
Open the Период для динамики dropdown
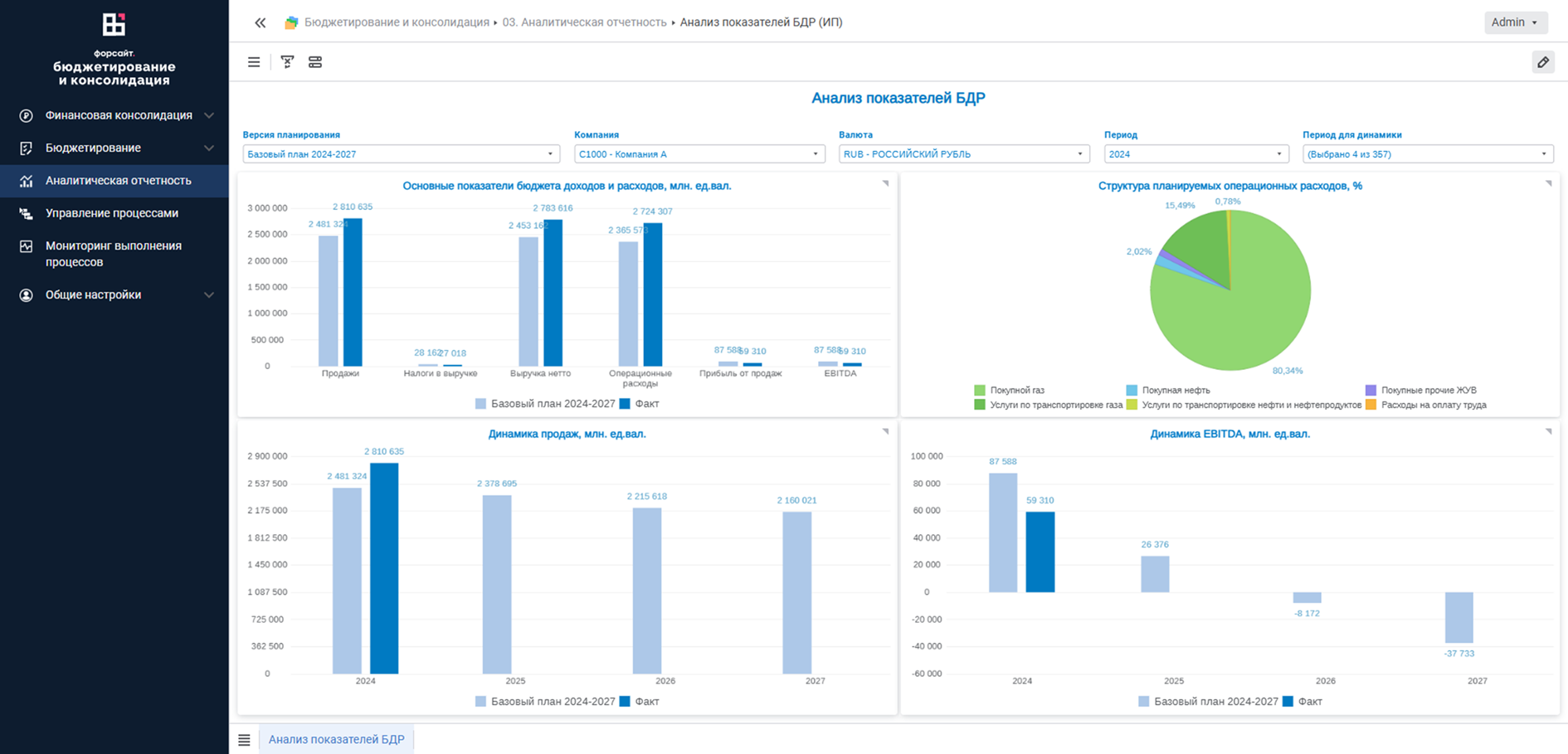pos(1428,154)
